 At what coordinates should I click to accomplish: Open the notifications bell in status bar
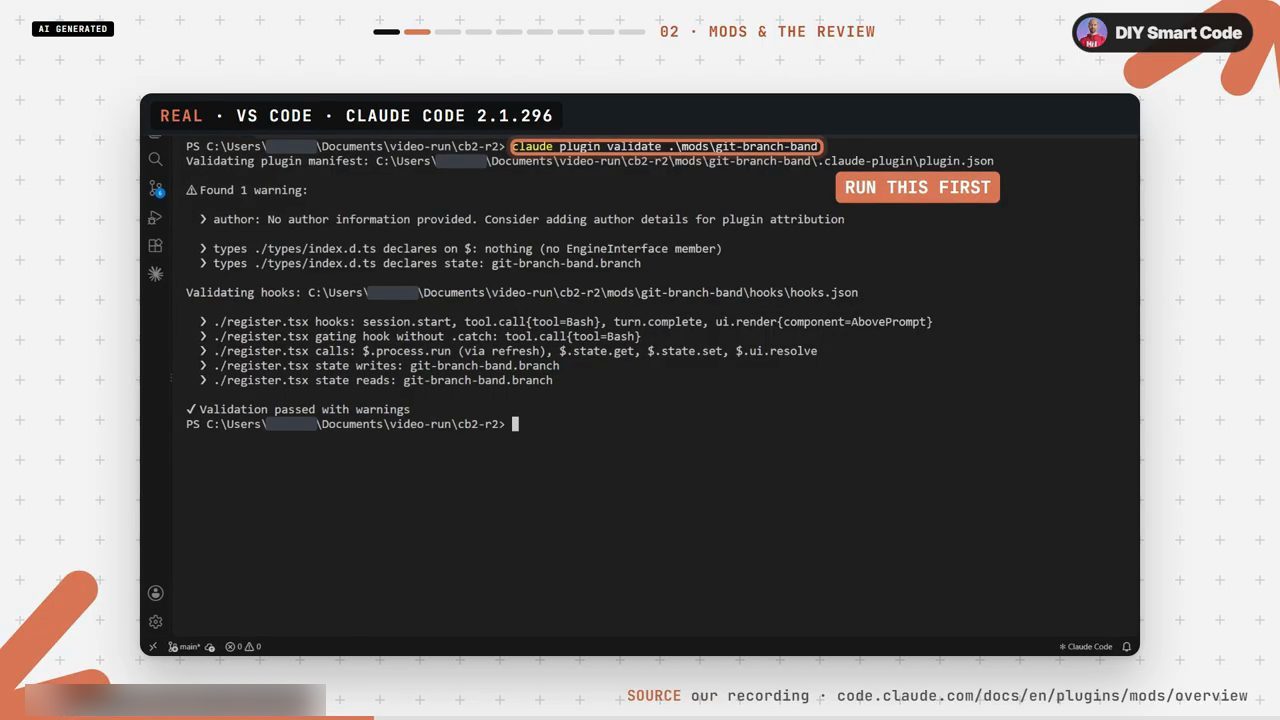point(1126,647)
